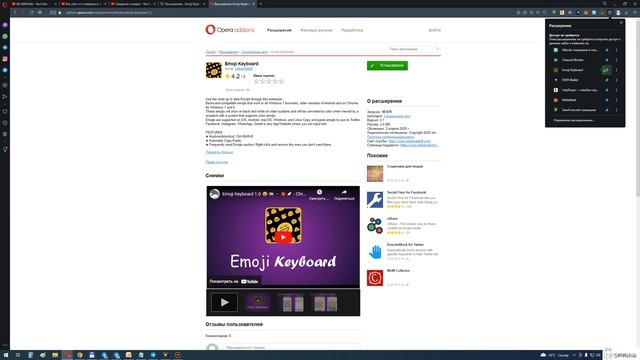Select the last screenshot thumbnail
Viewport: 640px width, 360px height.
point(325,302)
